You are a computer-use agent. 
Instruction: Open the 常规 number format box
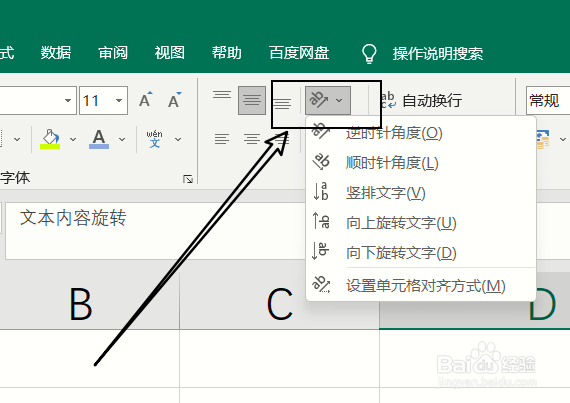pyautogui.click(x=547, y=100)
